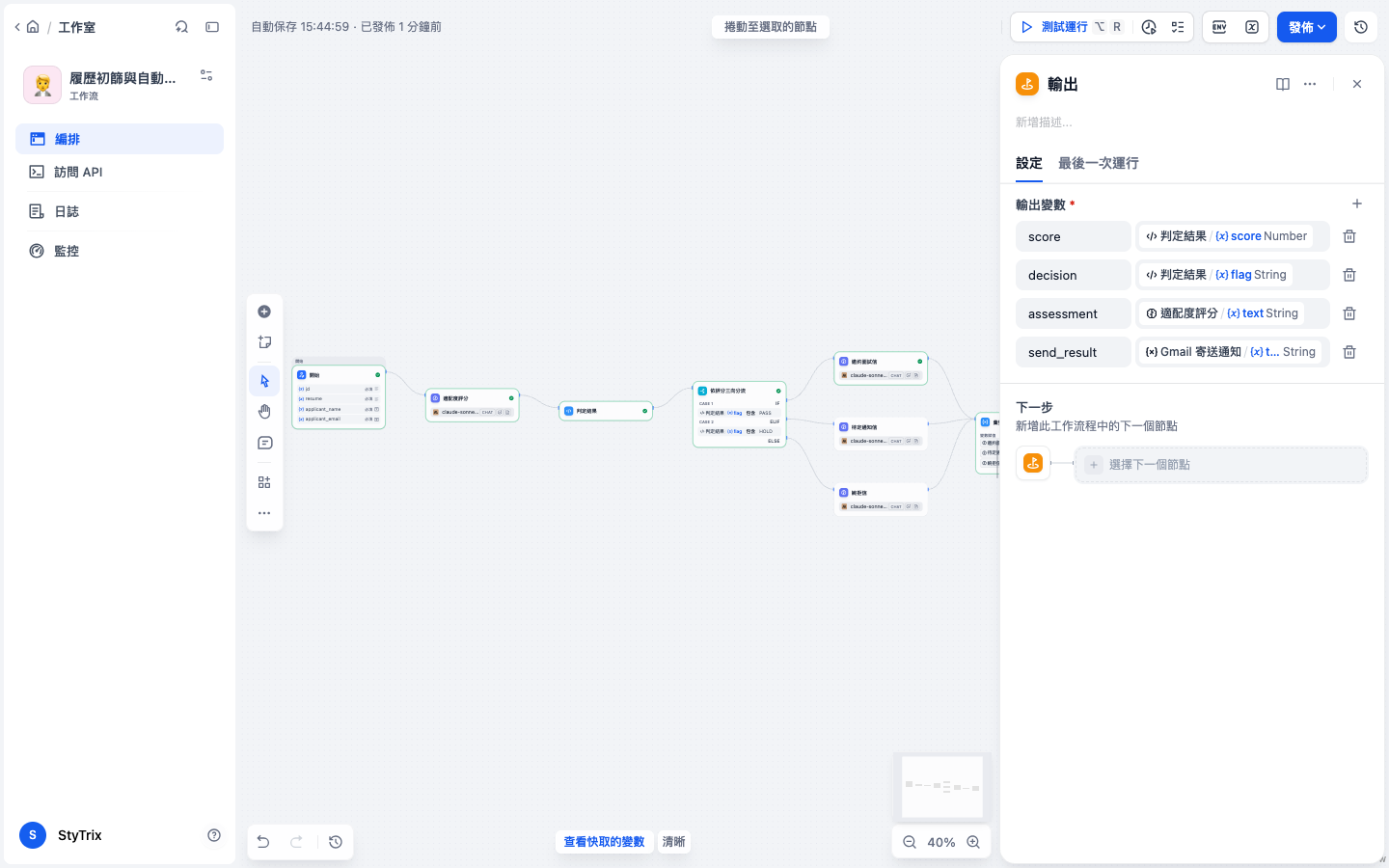The width and height of the screenshot is (1389, 868).
Task: Open the 日誌 page
Action: click(x=120, y=211)
